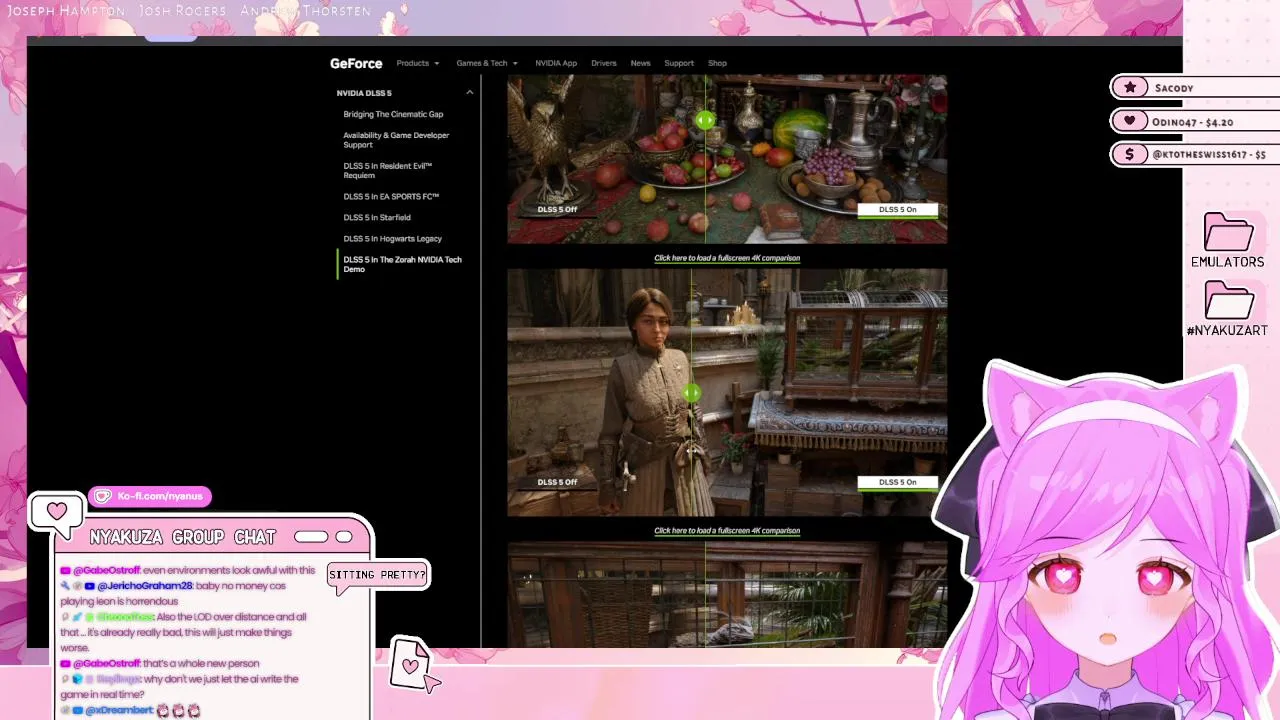Image resolution: width=1280 pixels, height=720 pixels.
Task: Click @GabeOstroff message about environments
Action: point(188,570)
